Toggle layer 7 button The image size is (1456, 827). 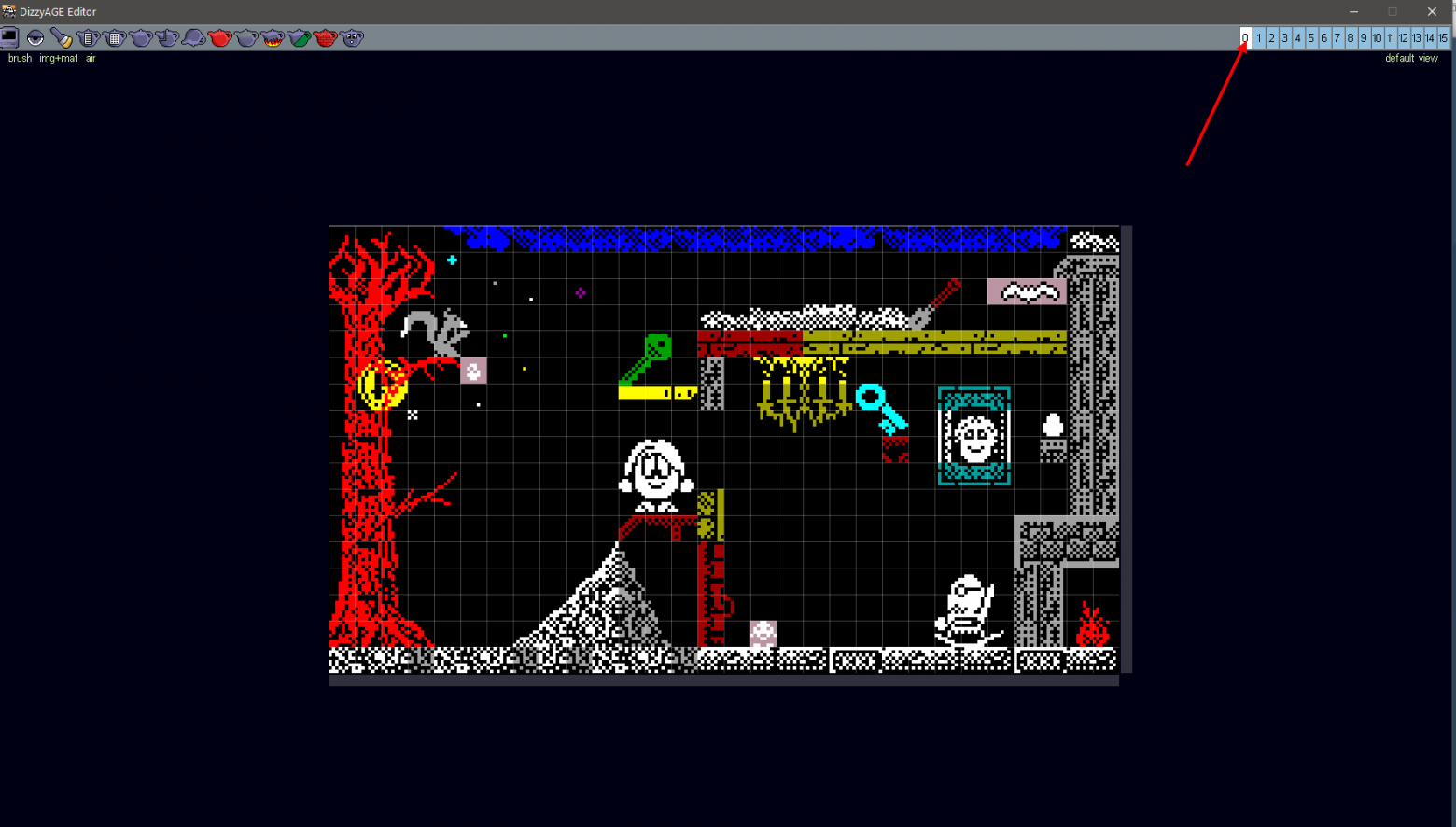click(x=1337, y=37)
